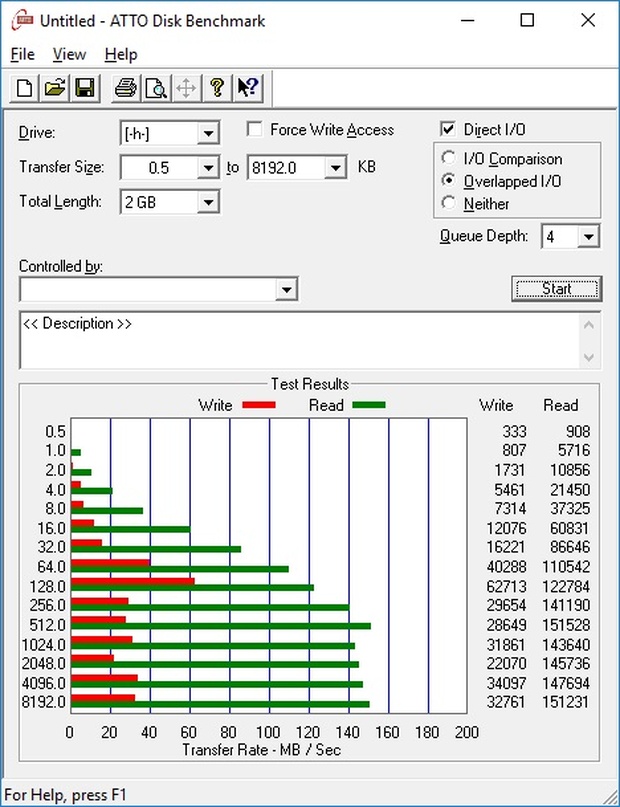Click inside the Description text box
Screen dimensions: 620x807
tap(299, 340)
